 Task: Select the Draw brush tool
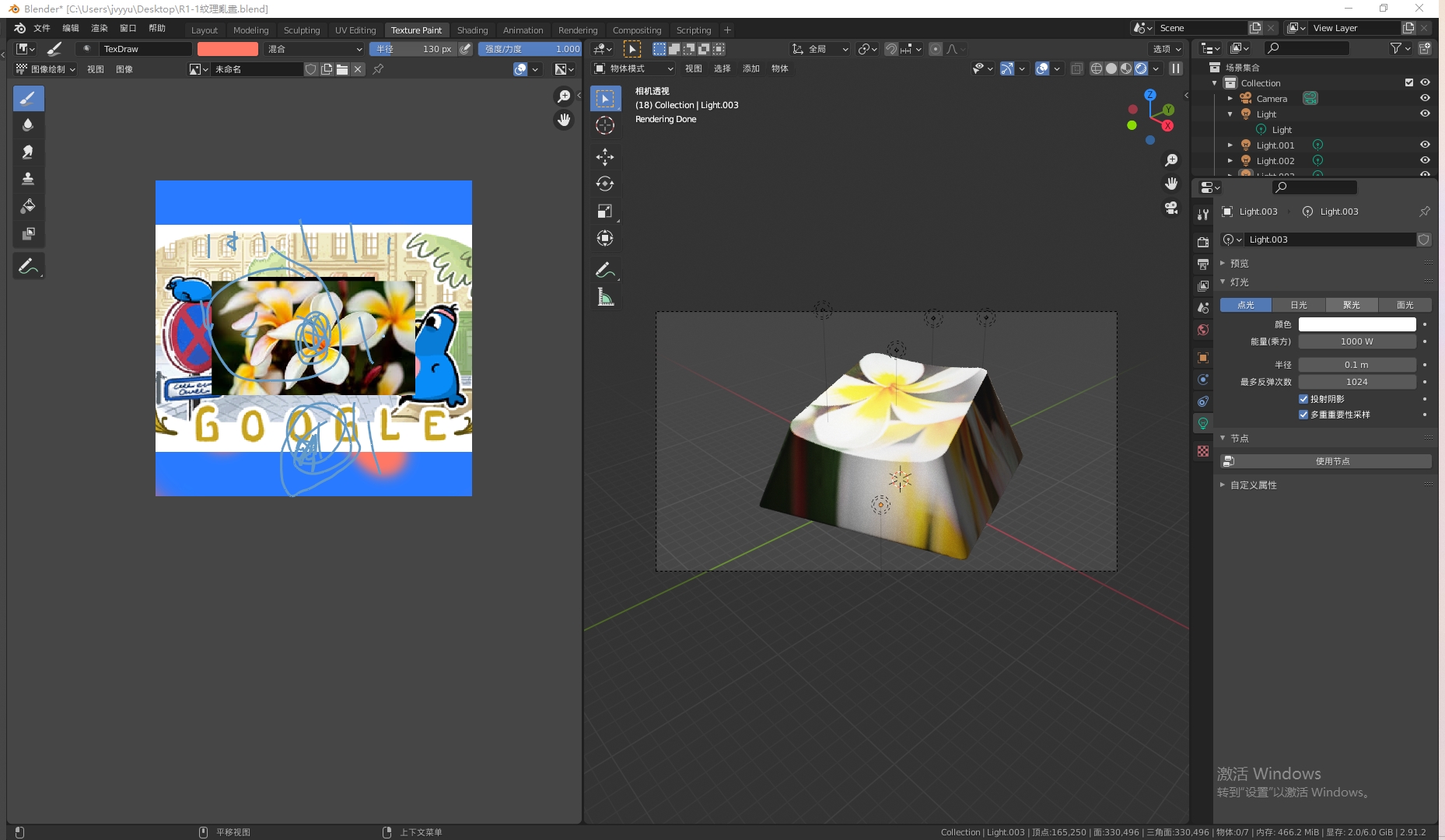(28, 99)
